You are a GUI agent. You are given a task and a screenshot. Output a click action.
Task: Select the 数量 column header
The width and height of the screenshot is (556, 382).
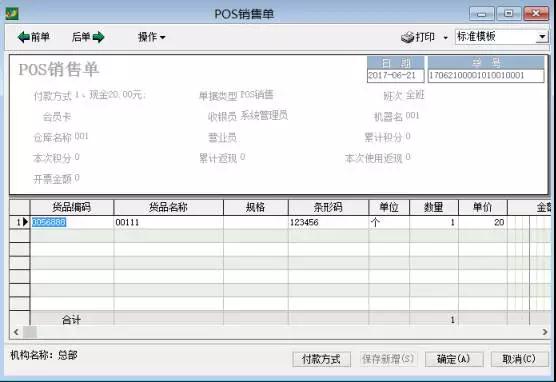pyautogui.click(x=434, y=207)
